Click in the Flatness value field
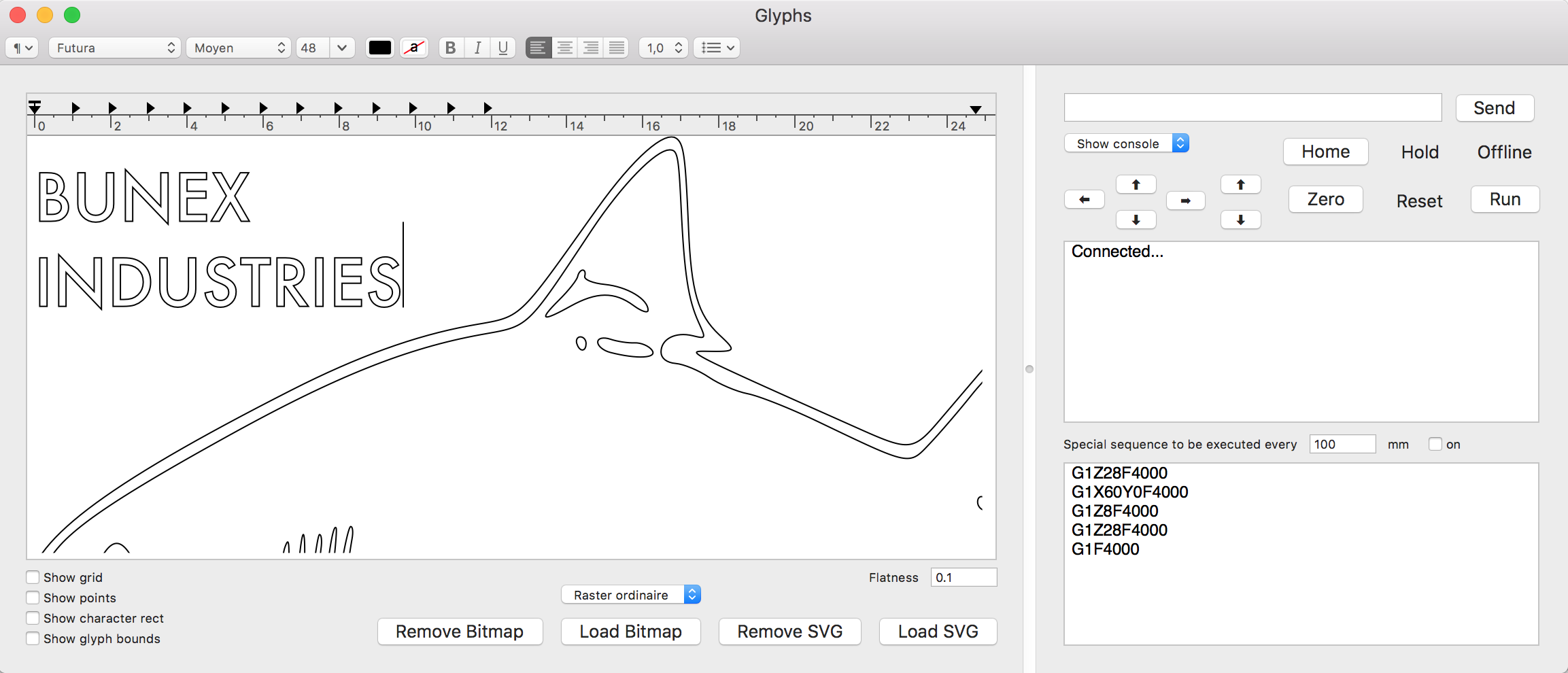The width and height of the screenshot is (1568, 673). 963,577
